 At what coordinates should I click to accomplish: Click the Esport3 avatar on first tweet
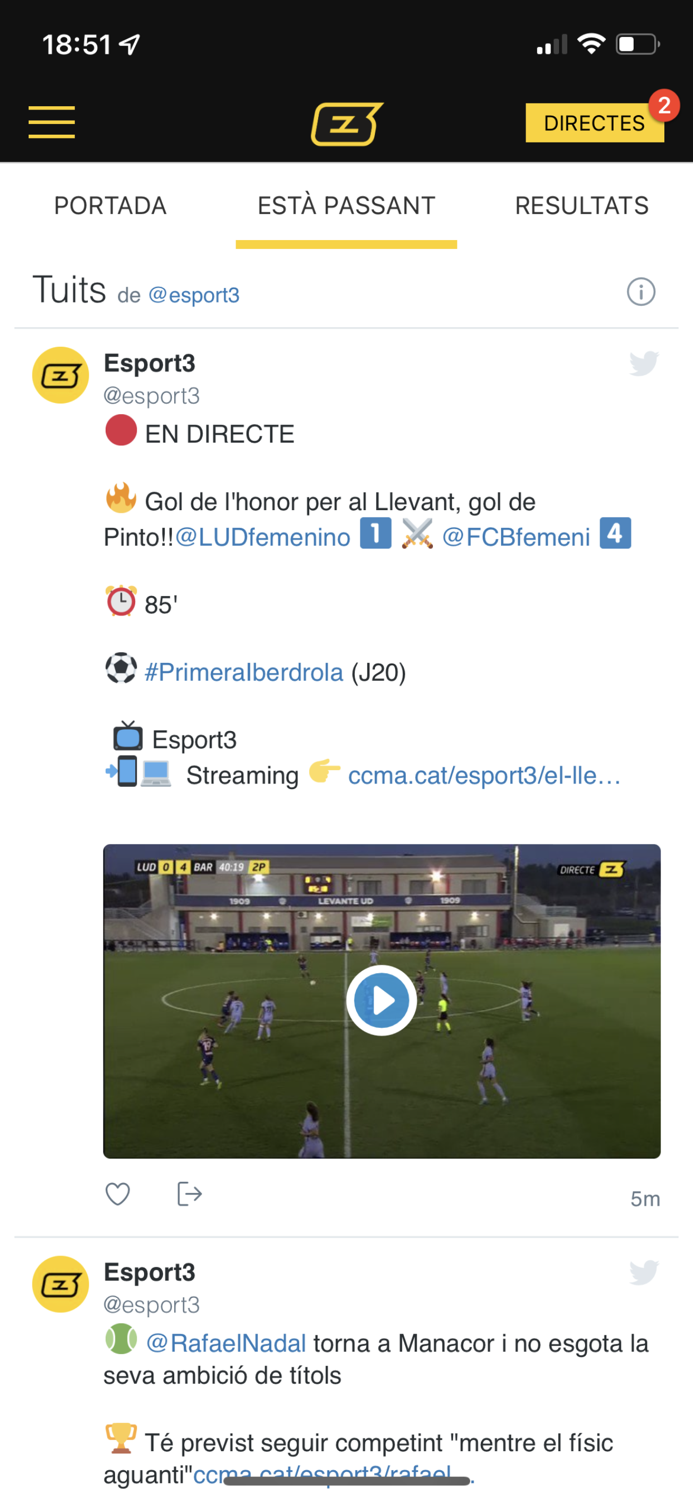[x=61, y=375]
